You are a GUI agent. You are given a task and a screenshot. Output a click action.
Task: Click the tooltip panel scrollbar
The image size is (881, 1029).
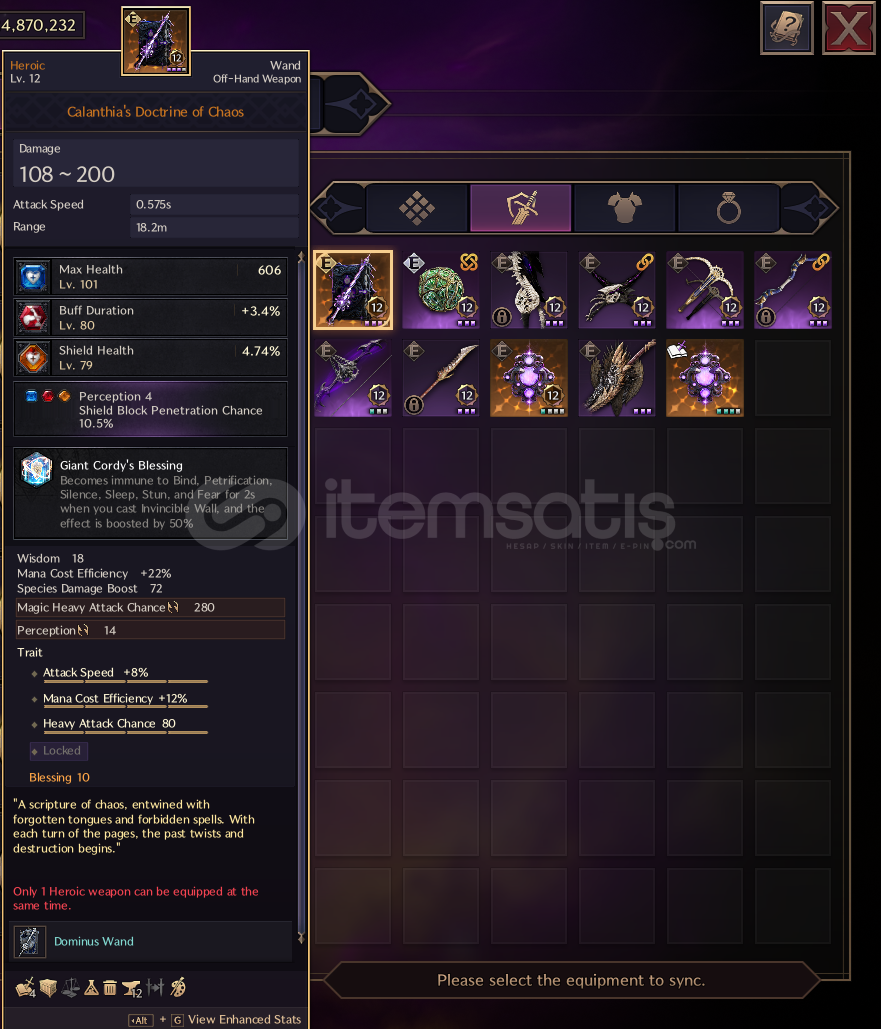301,597
